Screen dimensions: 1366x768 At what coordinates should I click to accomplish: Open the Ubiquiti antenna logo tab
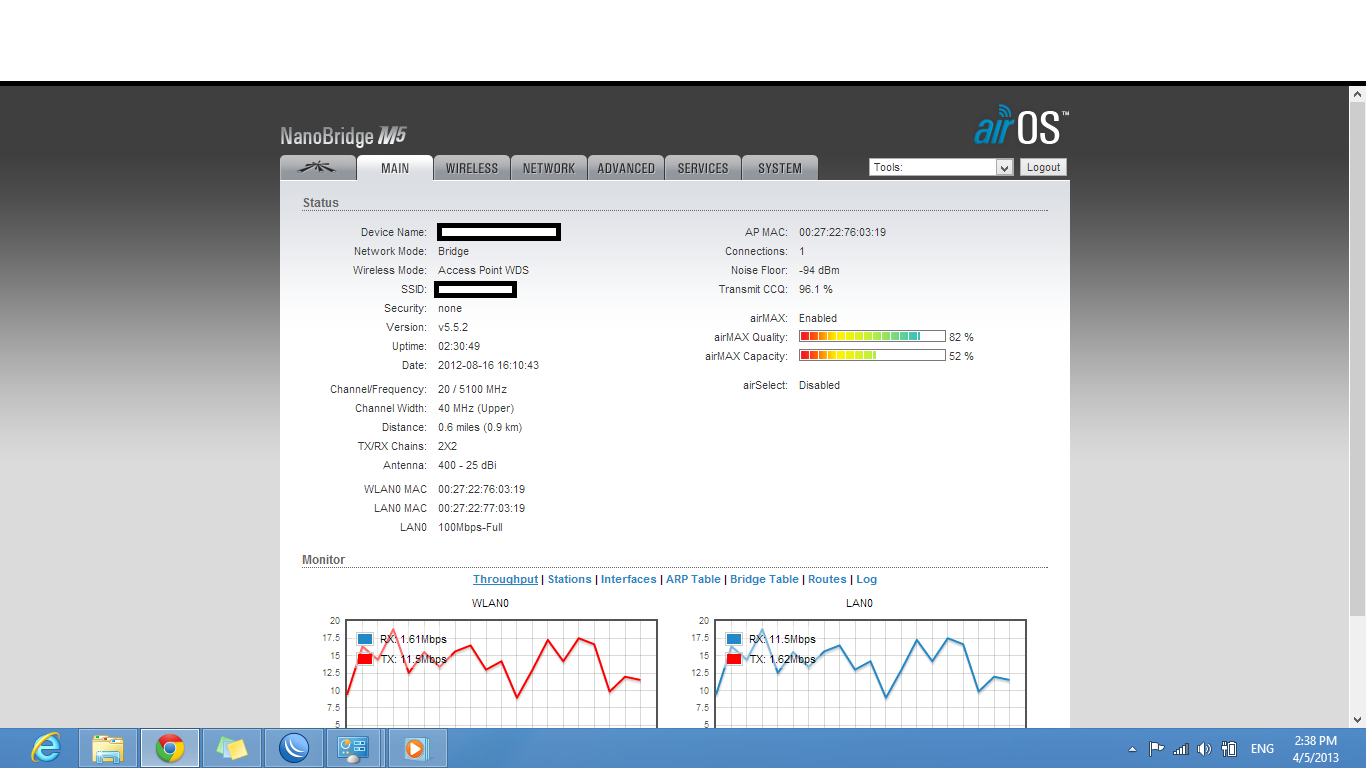pyautogui.click(x=317, y=168)
